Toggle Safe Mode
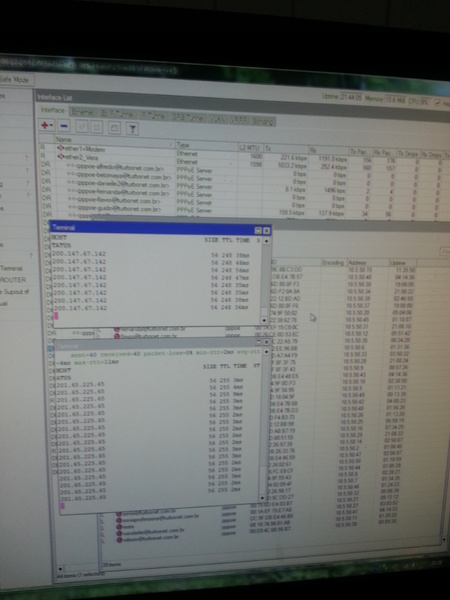Screen dimensions: 450x600 tap(16, 80)
